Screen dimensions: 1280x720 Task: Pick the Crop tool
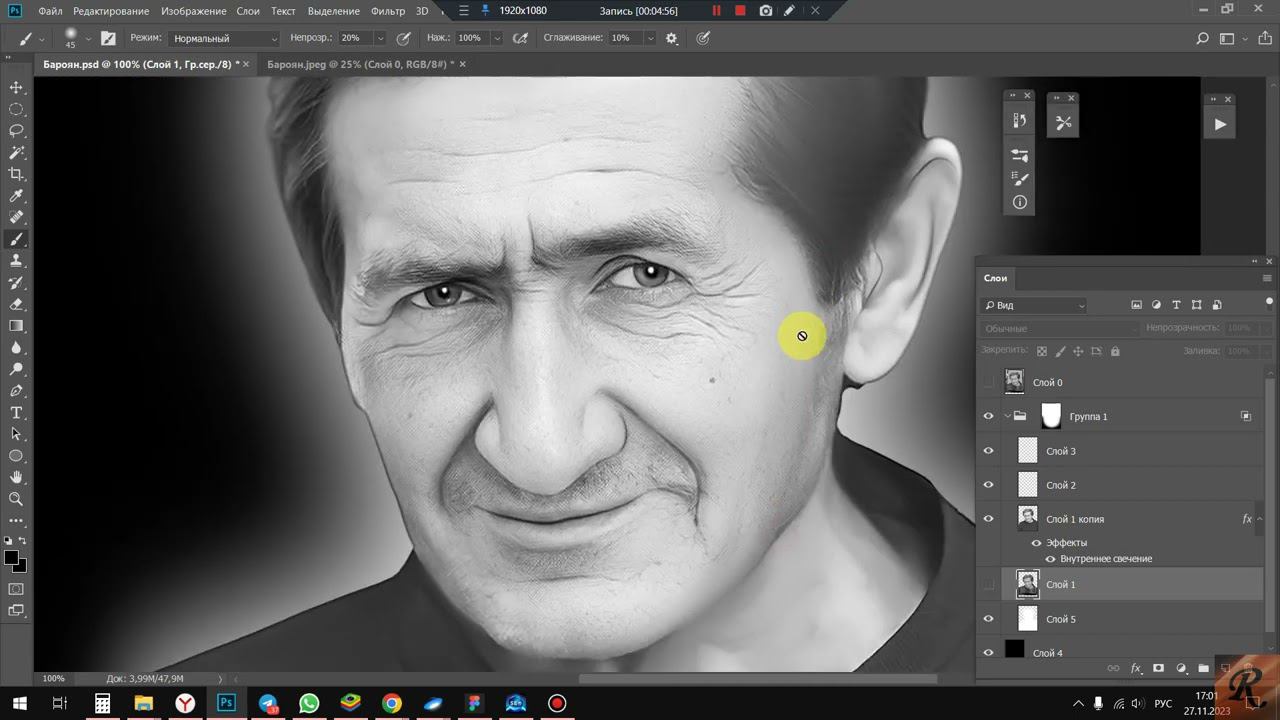(16, 175)
